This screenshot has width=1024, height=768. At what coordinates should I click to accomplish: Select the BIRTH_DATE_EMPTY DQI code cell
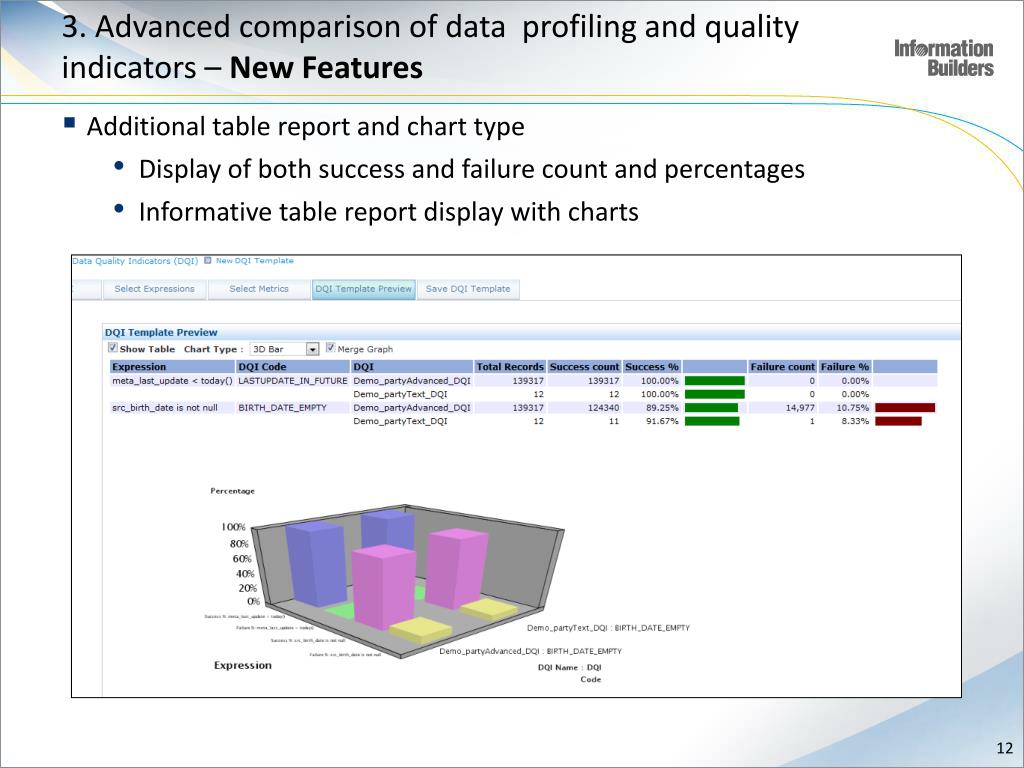click(x=282, y=408)
